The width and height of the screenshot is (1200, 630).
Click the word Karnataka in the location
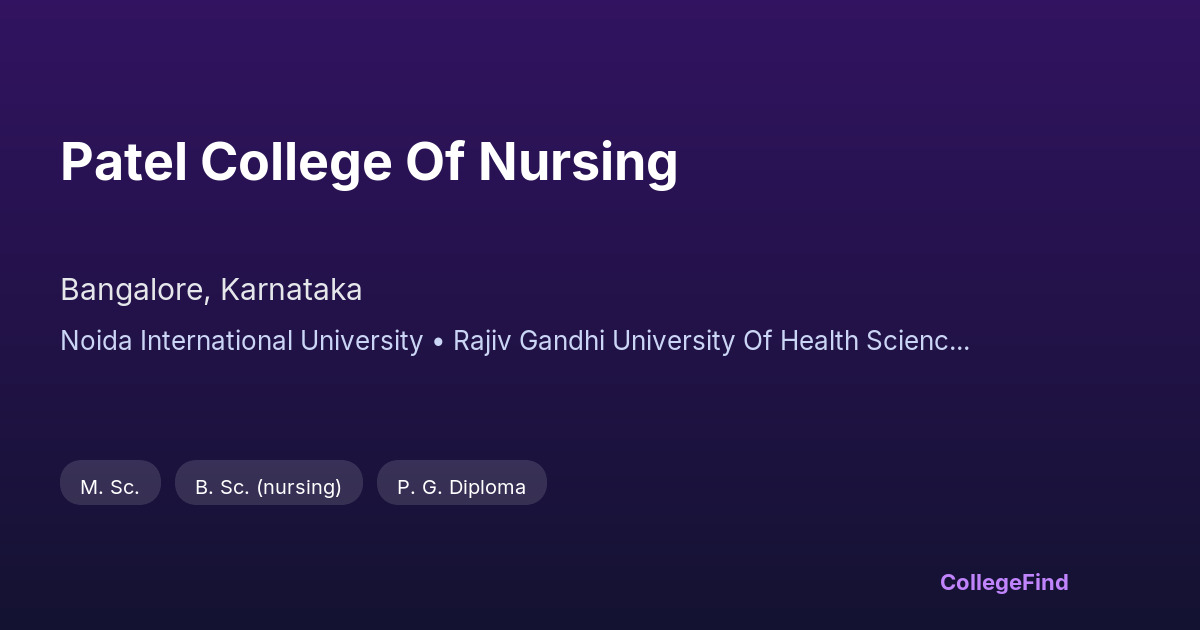291,290
